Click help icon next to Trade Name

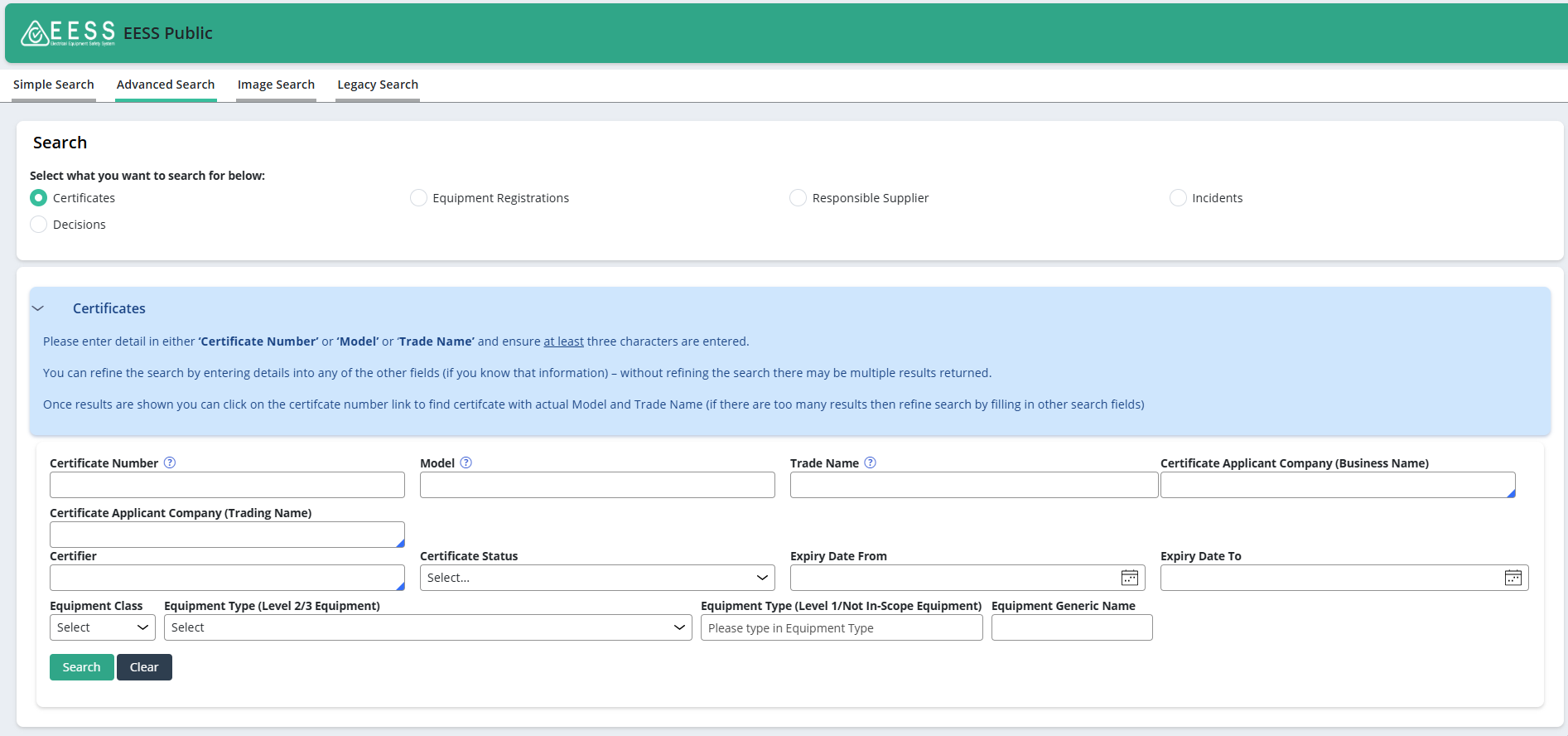click(871, 462)
